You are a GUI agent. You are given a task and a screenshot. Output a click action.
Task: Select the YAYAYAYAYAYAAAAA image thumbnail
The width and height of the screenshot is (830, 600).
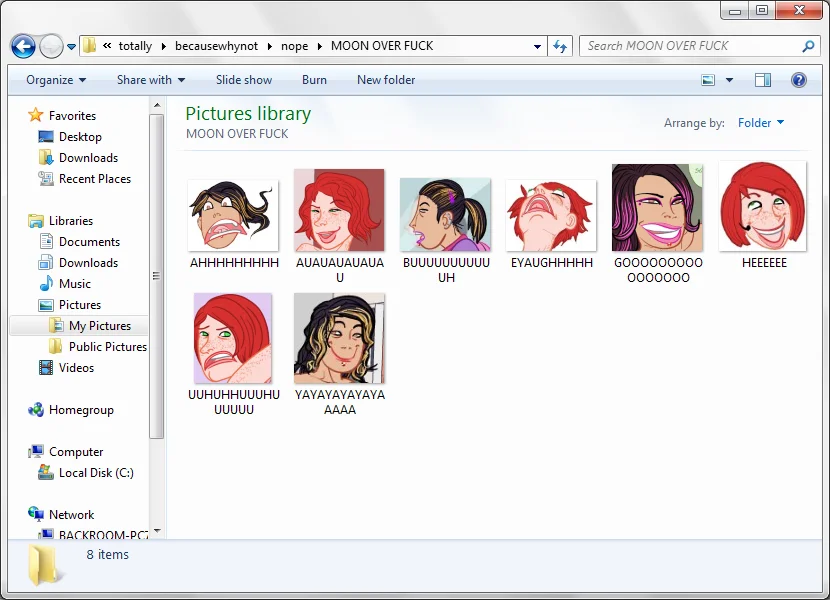tap(339, 338)
